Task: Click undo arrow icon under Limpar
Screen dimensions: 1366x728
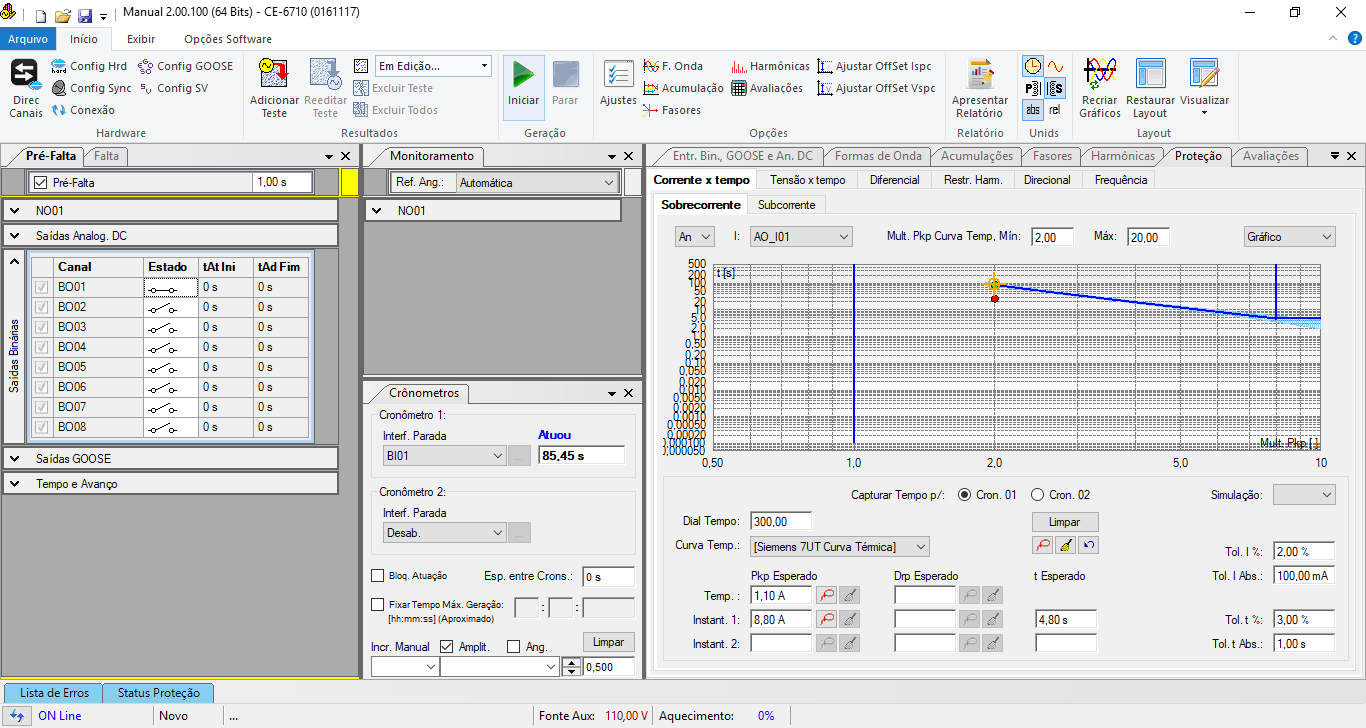Action: [x=1089, y=545]
